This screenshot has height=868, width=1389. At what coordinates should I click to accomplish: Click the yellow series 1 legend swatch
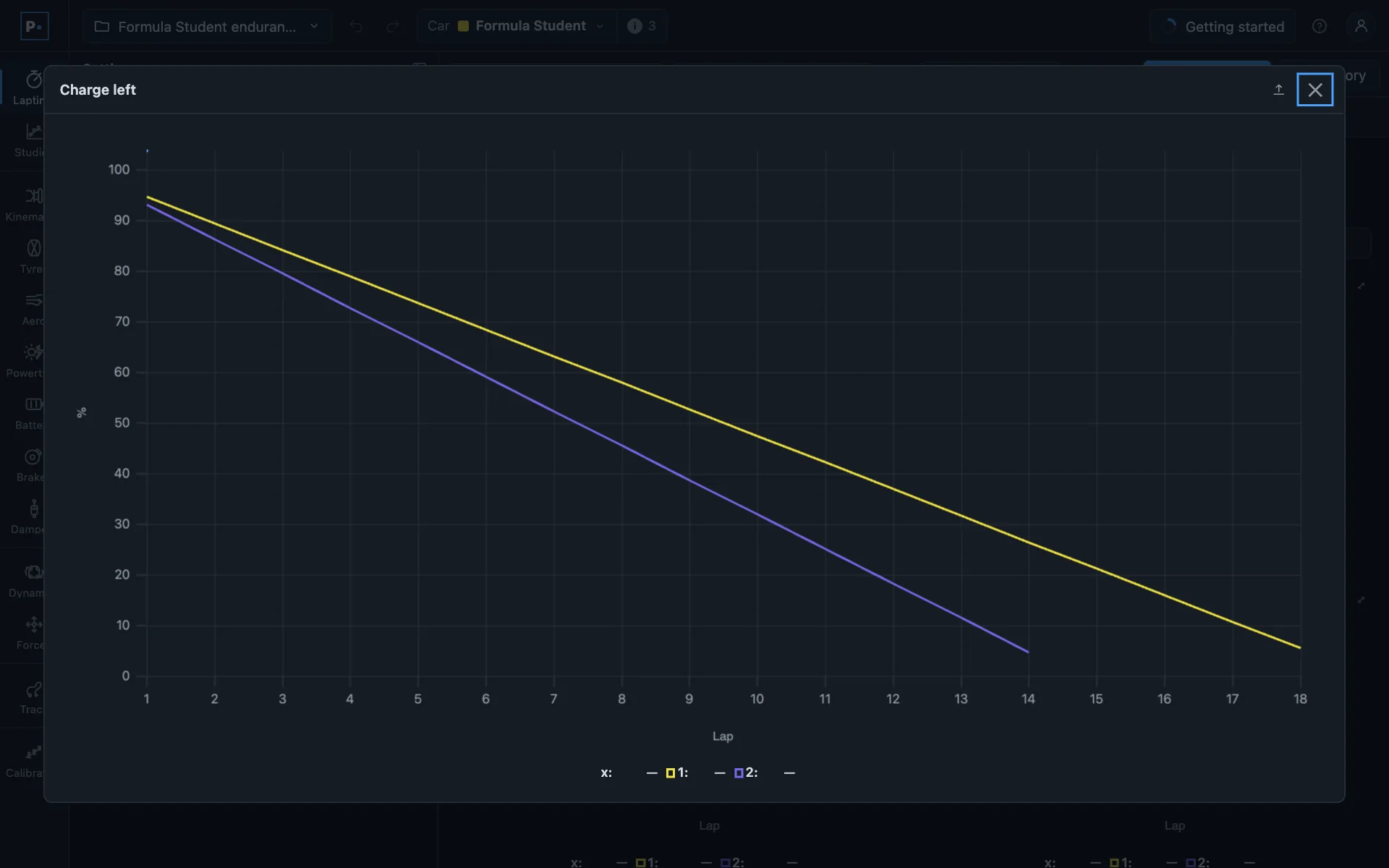671,773
